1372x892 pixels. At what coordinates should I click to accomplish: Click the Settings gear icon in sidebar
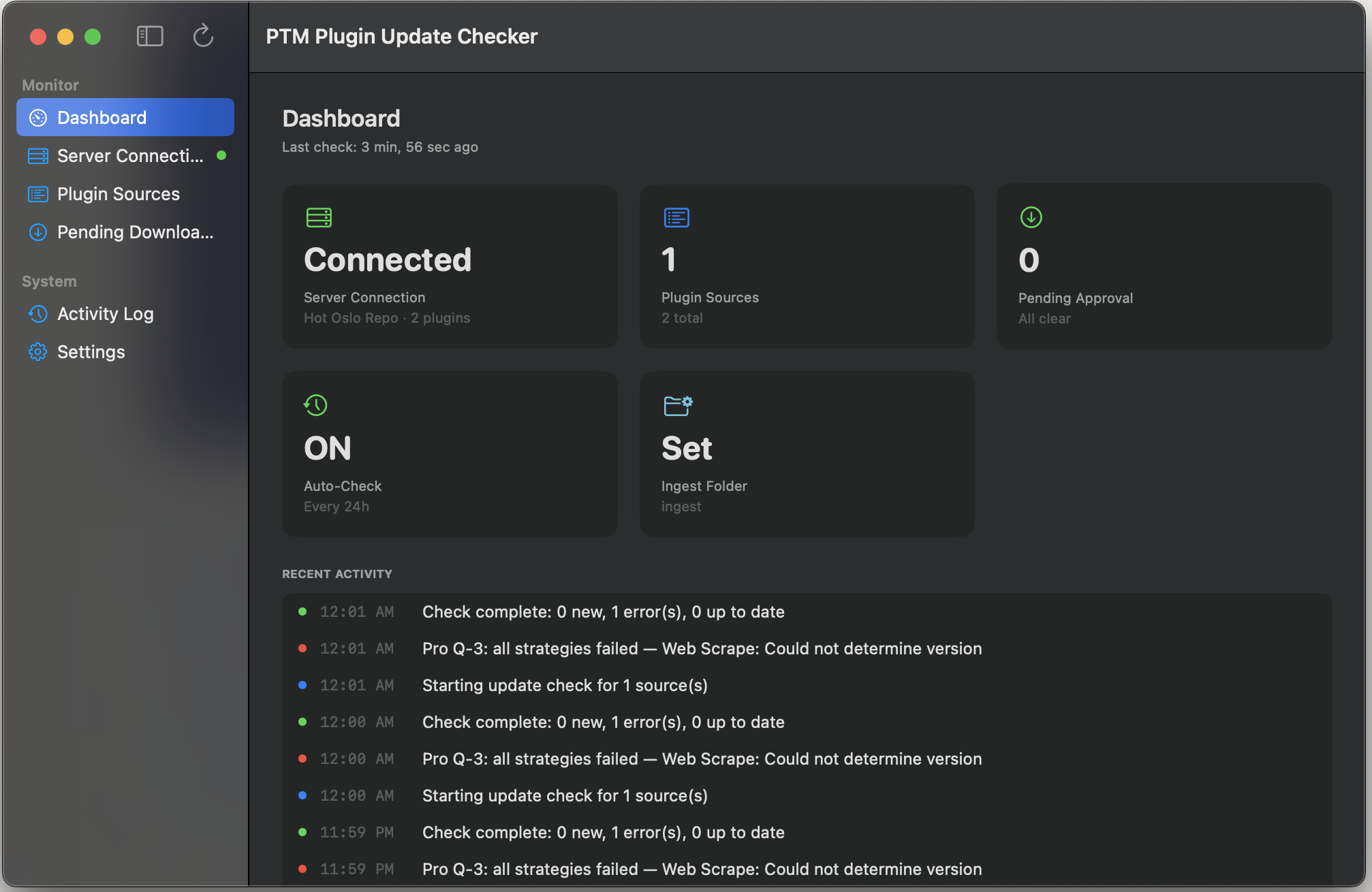point(38,352)
